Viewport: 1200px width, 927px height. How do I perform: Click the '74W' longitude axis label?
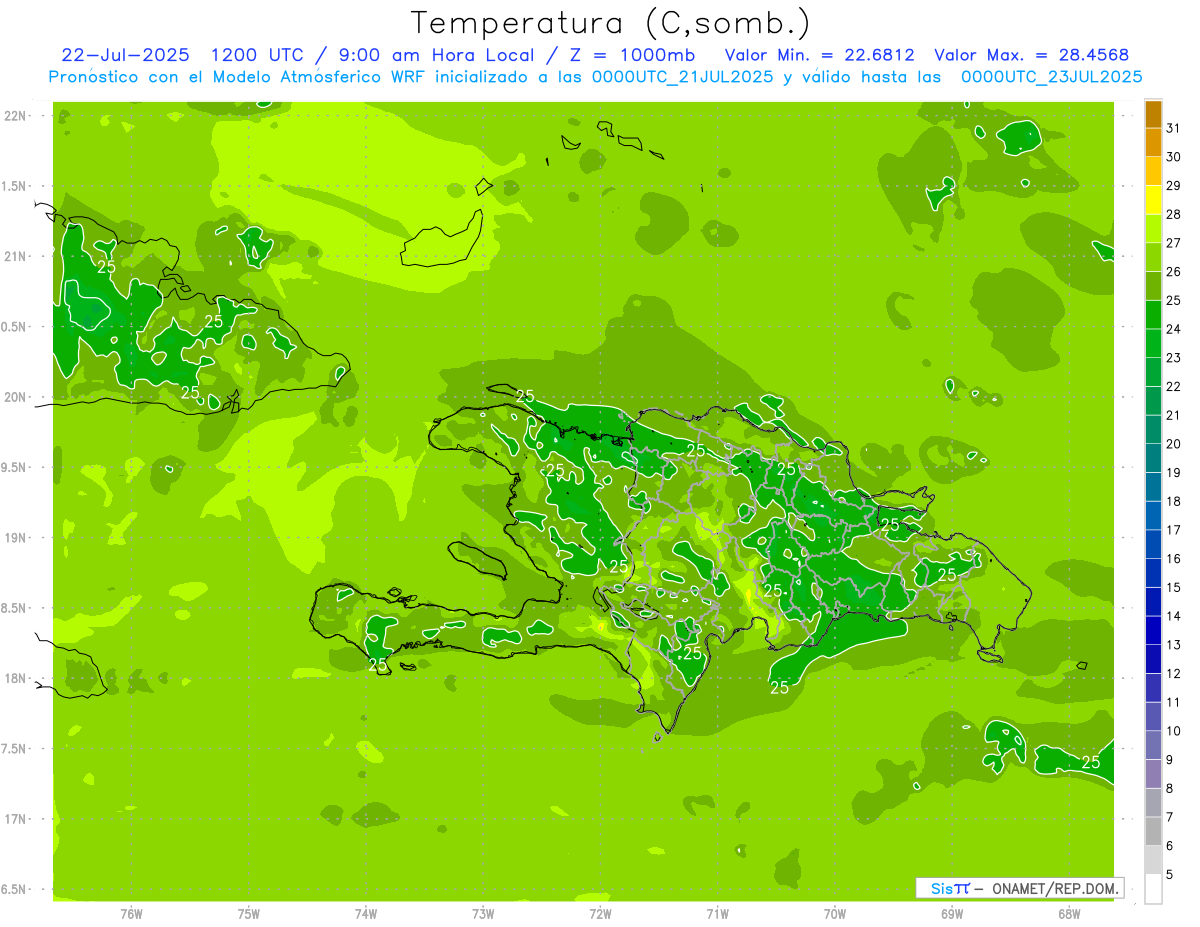point(366,913)
